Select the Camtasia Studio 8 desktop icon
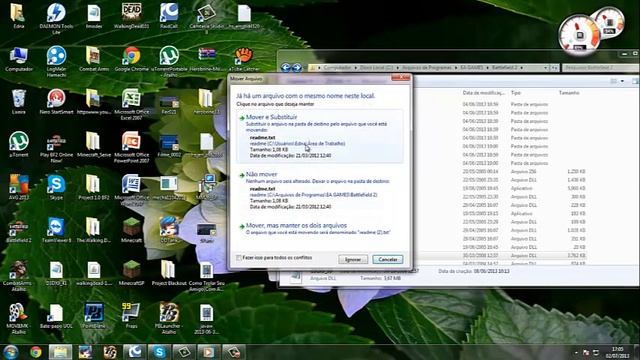This screenshot has height=360, width=640. click(206, 18)
